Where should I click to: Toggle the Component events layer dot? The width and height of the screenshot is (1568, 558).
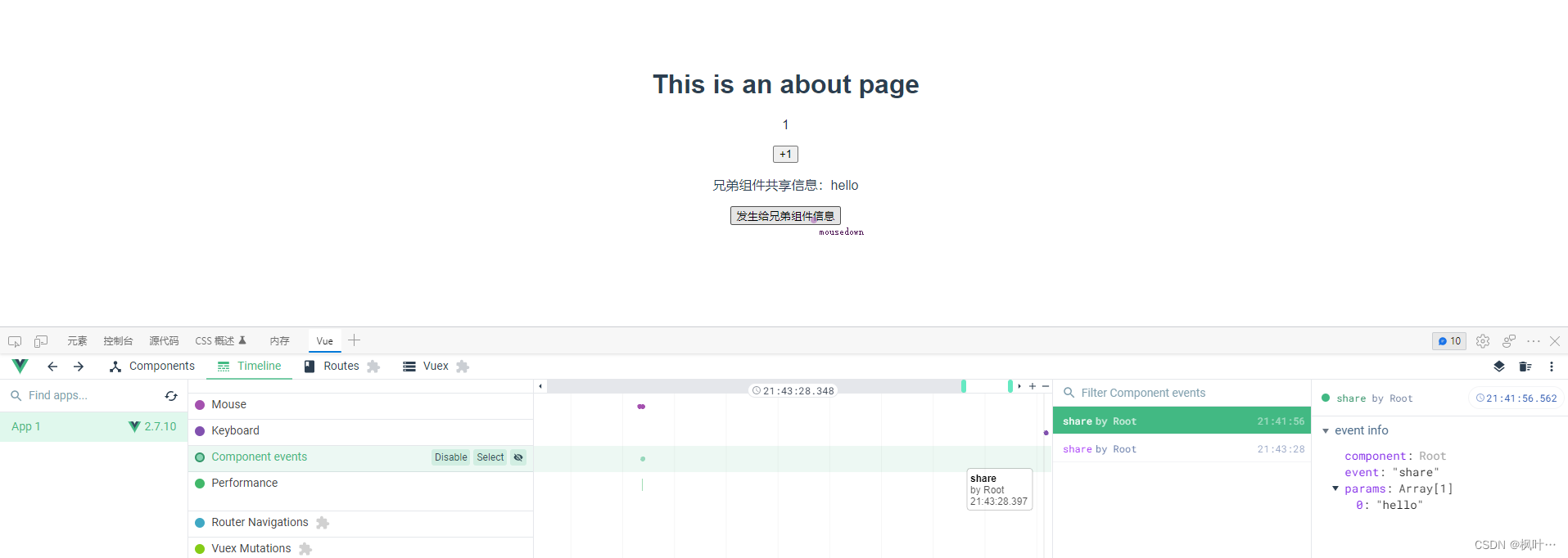point(200,457)
